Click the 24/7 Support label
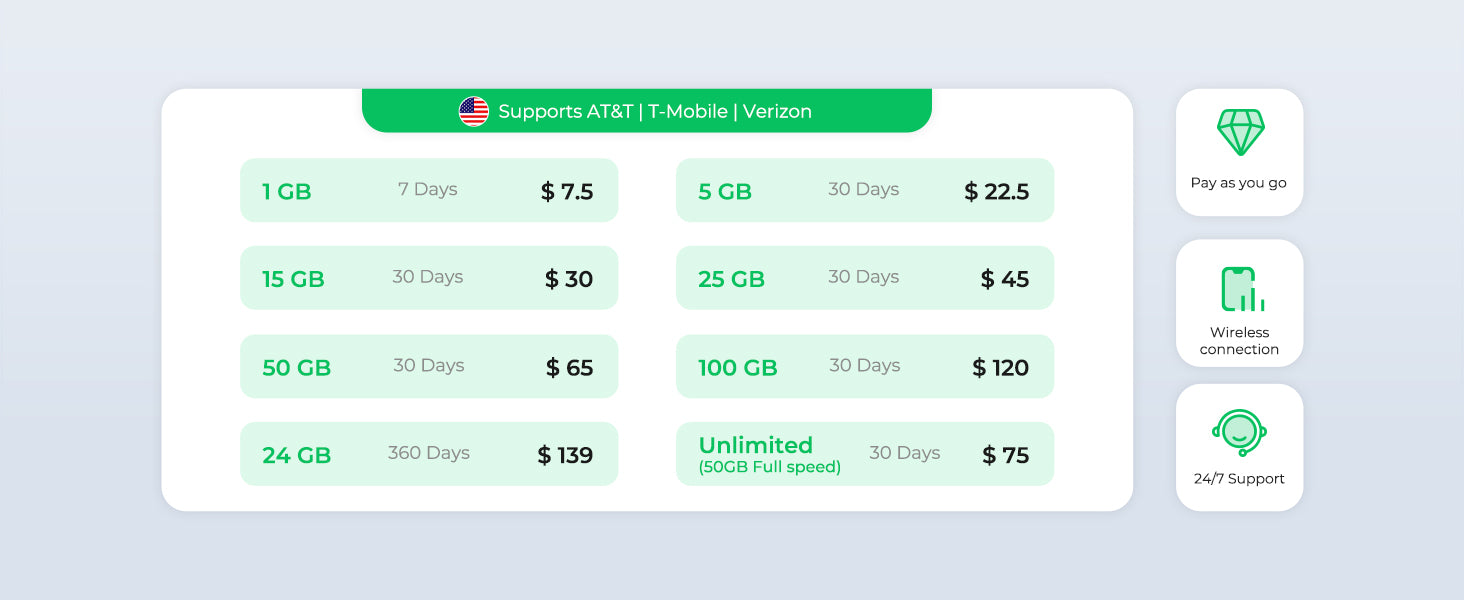The width and height of the screenshot is (1464, 600). [1239, 479]
